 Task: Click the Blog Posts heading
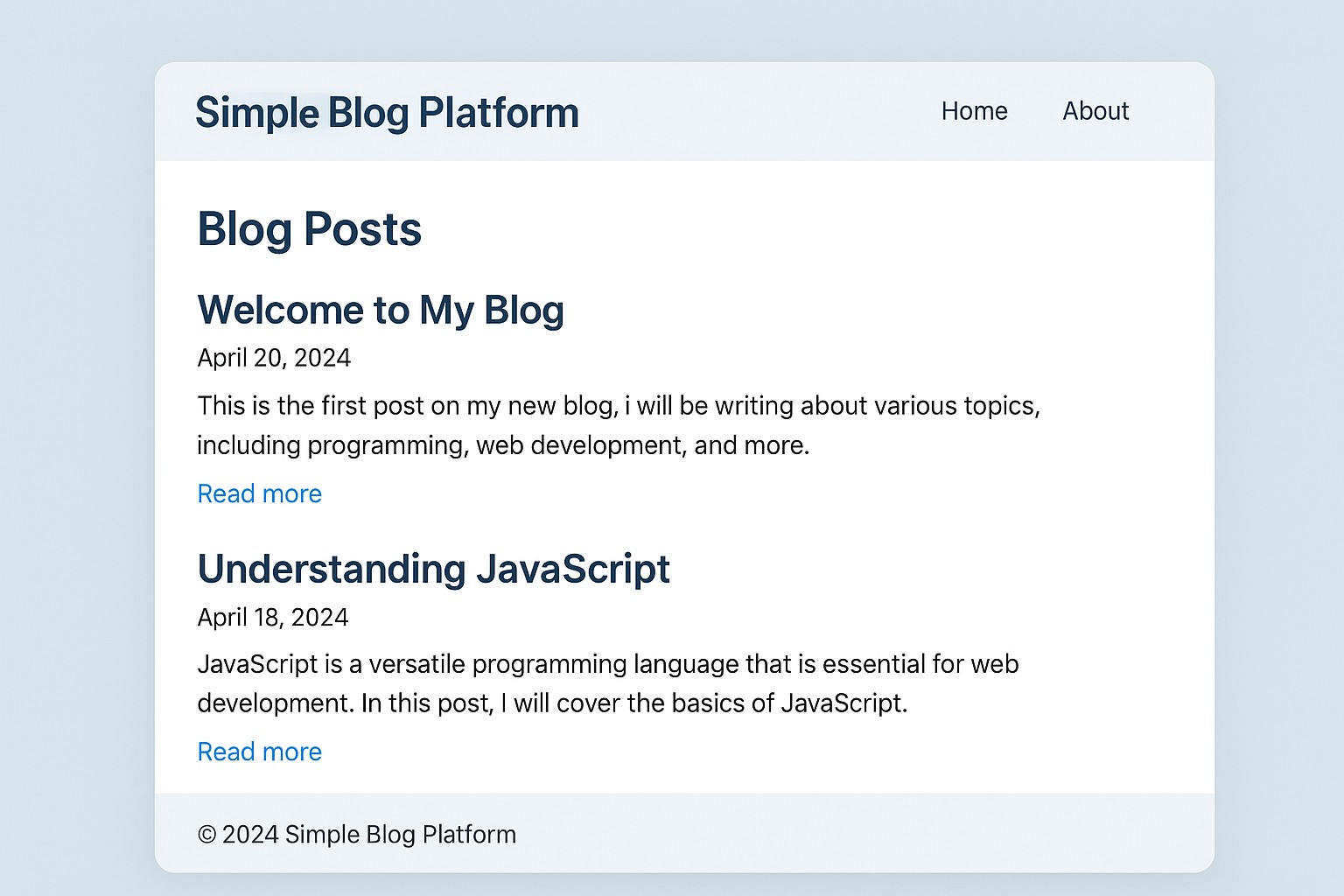point(310,229)
